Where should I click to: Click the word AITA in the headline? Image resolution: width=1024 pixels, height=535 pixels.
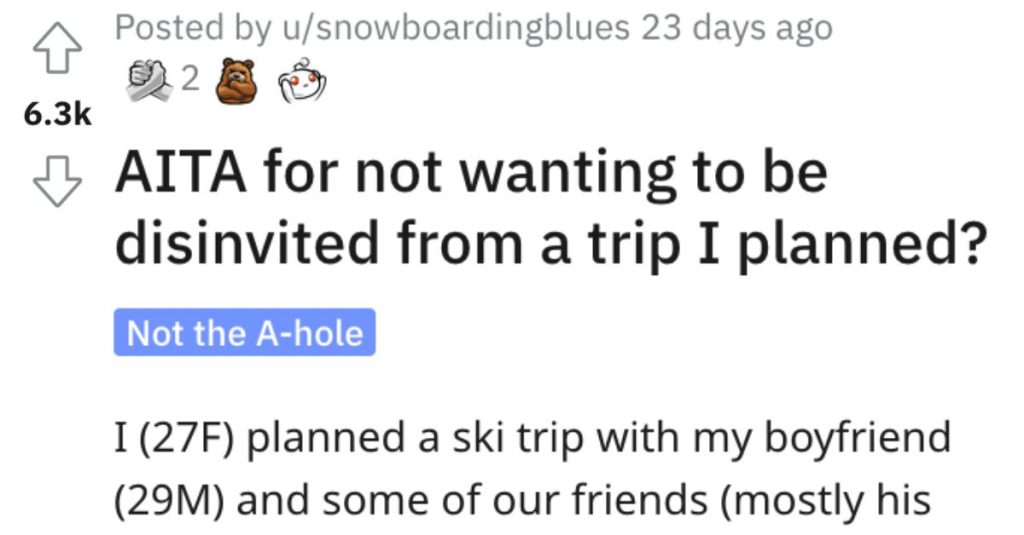tap(181, 172)
